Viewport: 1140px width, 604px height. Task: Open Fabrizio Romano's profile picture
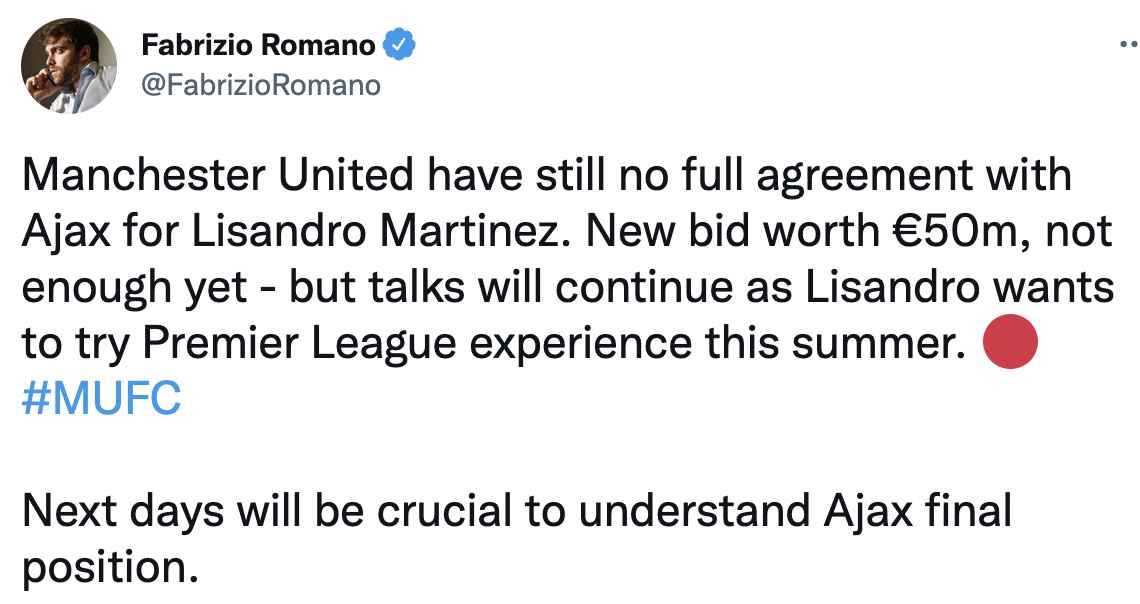[x=68, y=67]
